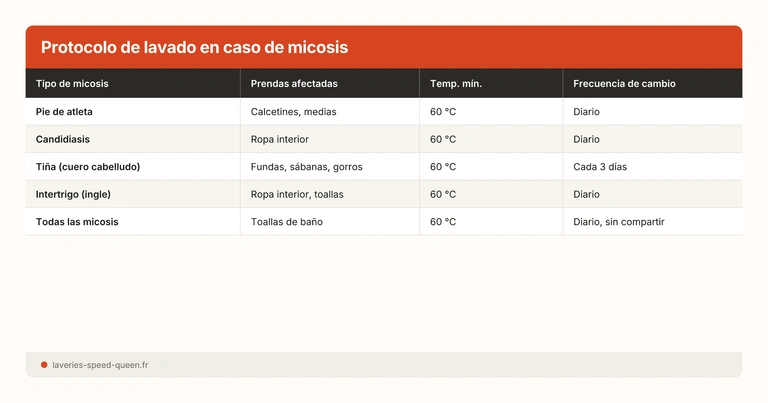Select the 'Tiña (cuero cabelludo)' row label
This screenshot has width=768, height=403.
88,167
